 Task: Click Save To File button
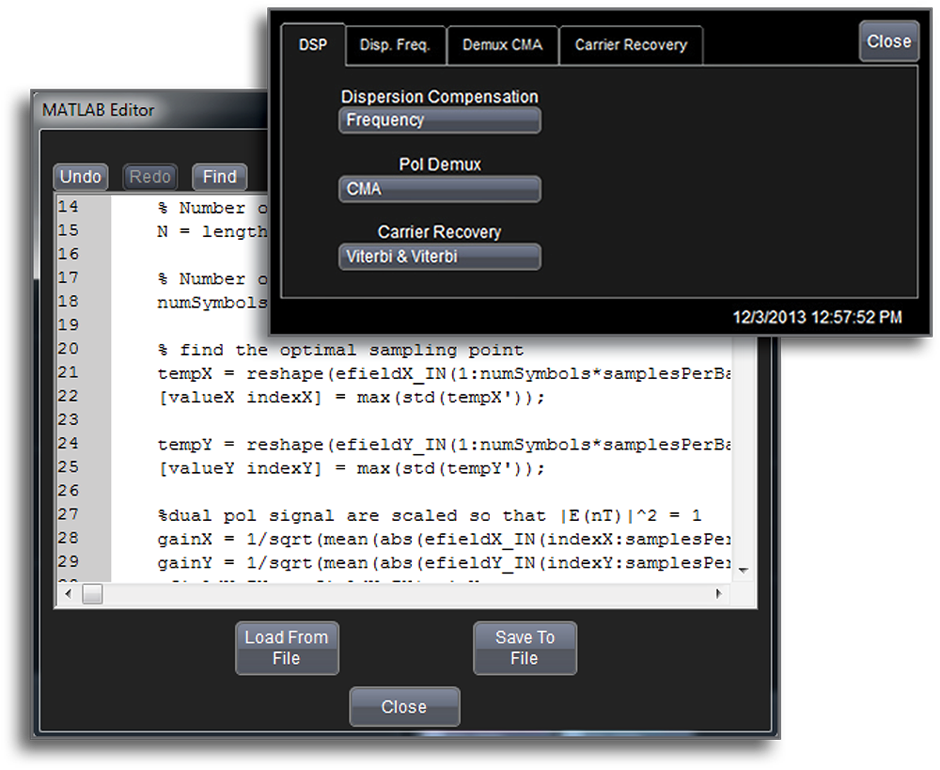tap(524, 648)
